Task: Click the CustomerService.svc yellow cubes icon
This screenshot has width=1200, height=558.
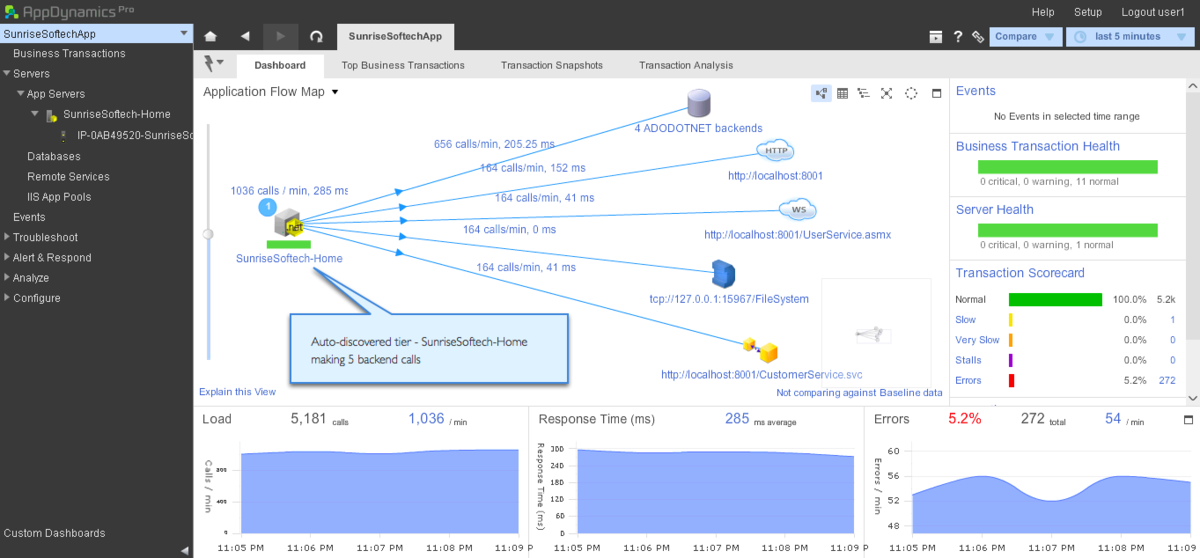Action: tap(760, 350)
